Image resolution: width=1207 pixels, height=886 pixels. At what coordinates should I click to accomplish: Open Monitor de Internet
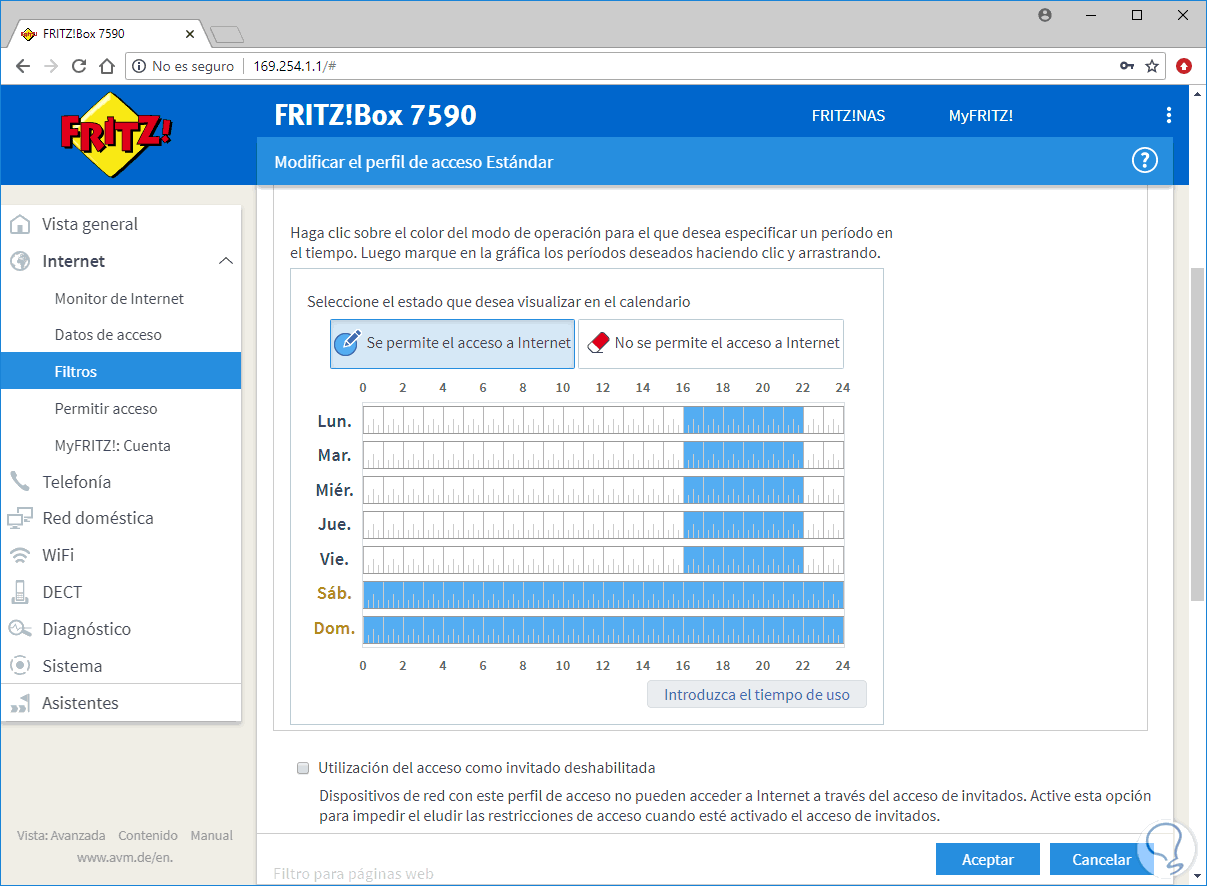coord(119,298)
